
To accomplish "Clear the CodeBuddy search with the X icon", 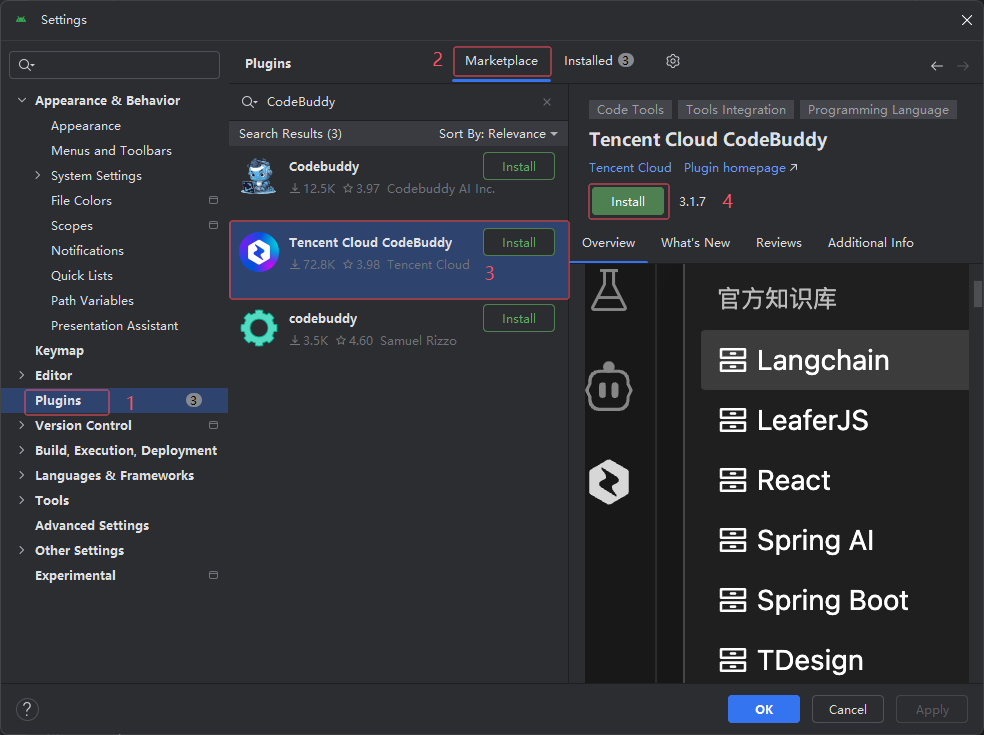I will 547,101.
